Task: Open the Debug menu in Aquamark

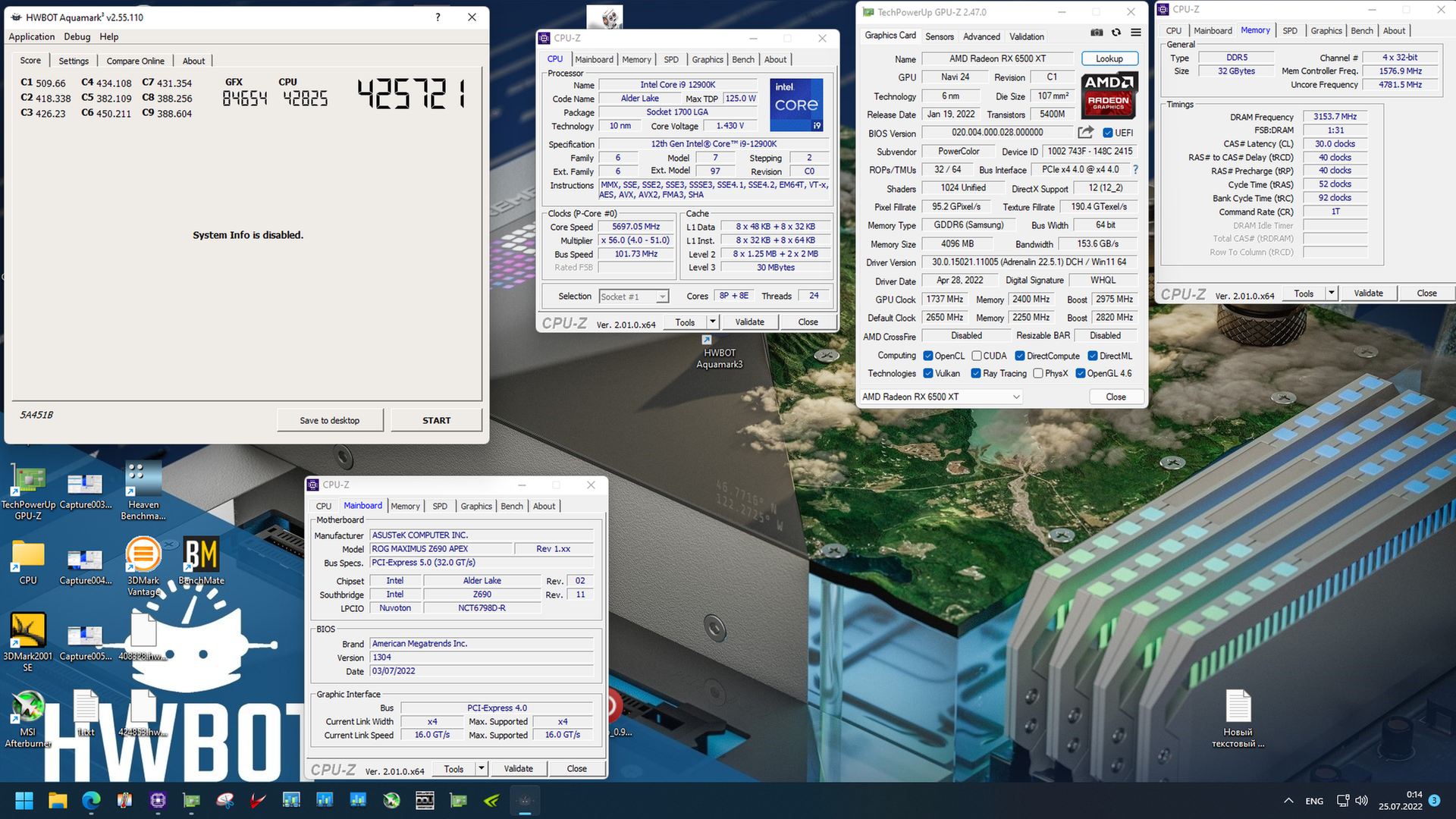Action: click(x=77, y=36)
